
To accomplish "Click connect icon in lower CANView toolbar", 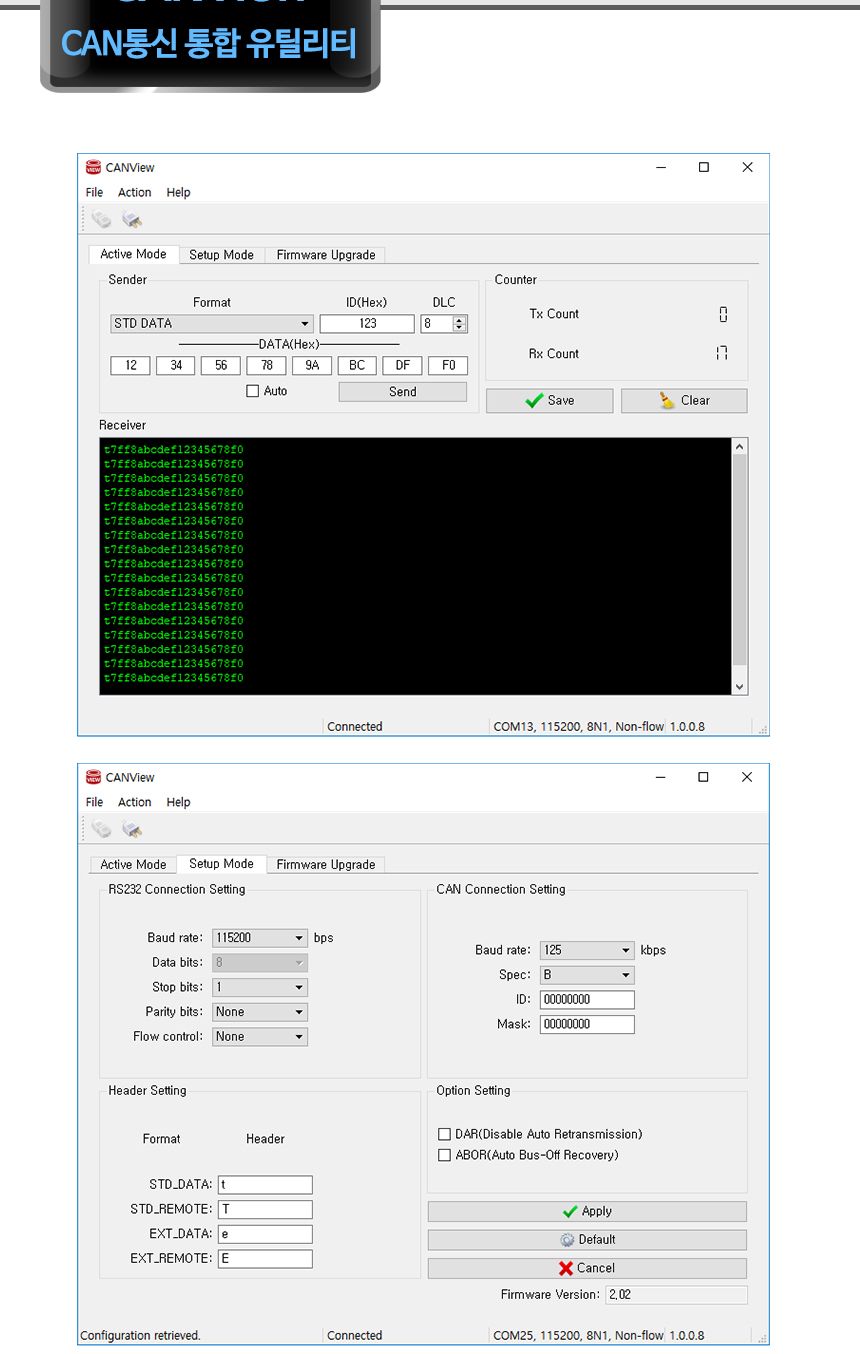I will coord(101,829).
